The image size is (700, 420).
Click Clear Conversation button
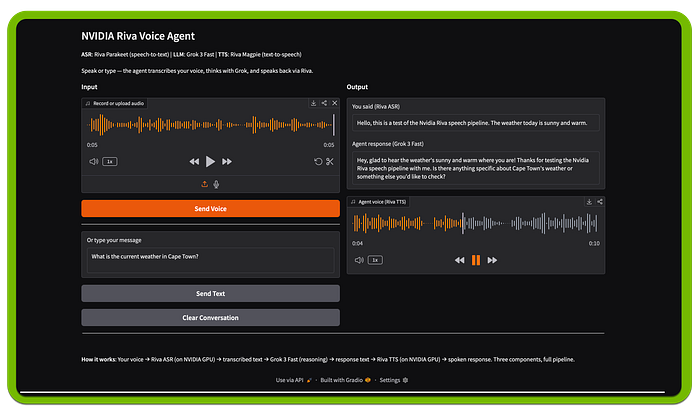[210, 317]
